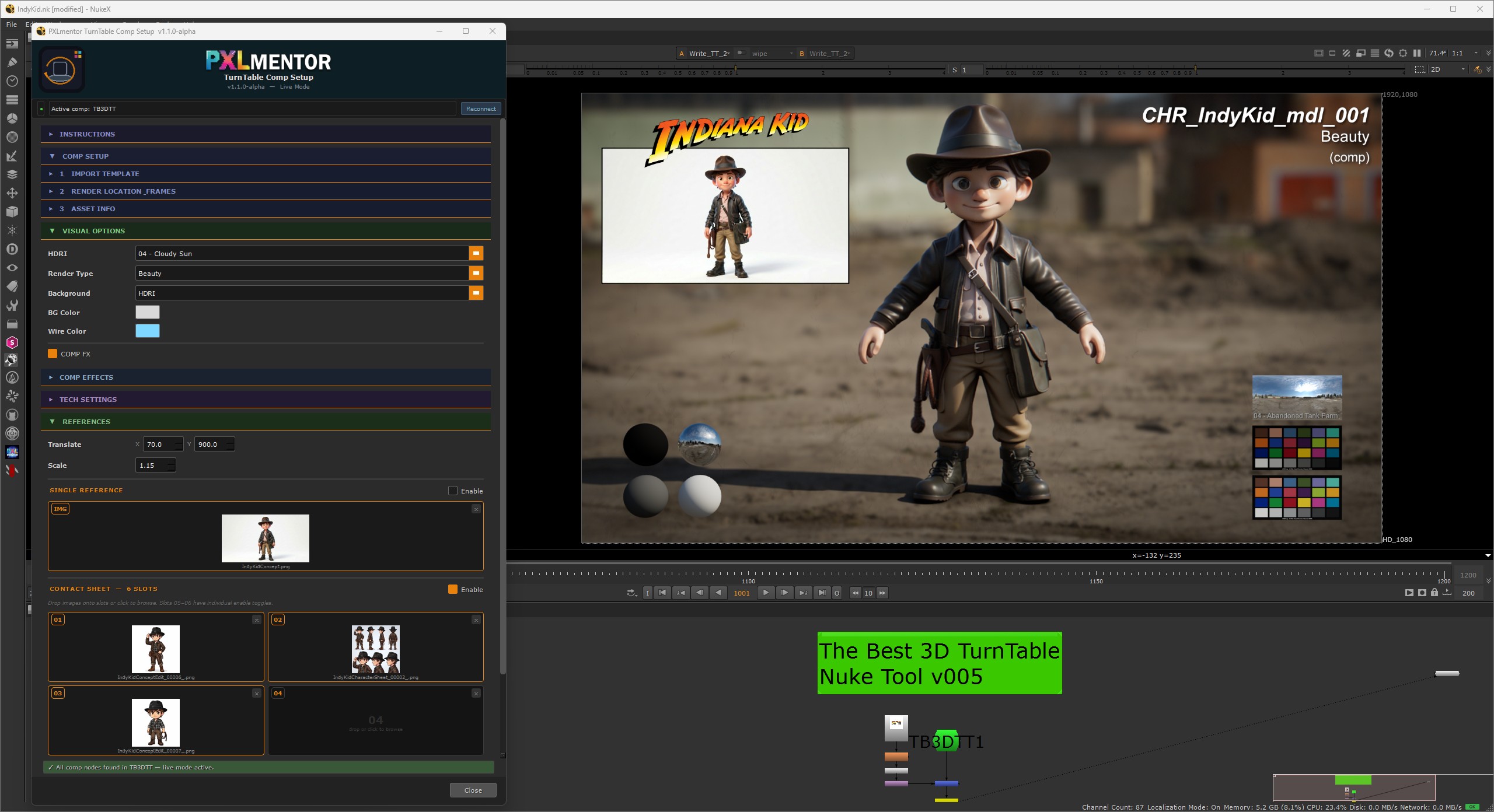
Task: Open the Merge nodes layers menu
Action: pyautogui.click(x=12, y=174)
